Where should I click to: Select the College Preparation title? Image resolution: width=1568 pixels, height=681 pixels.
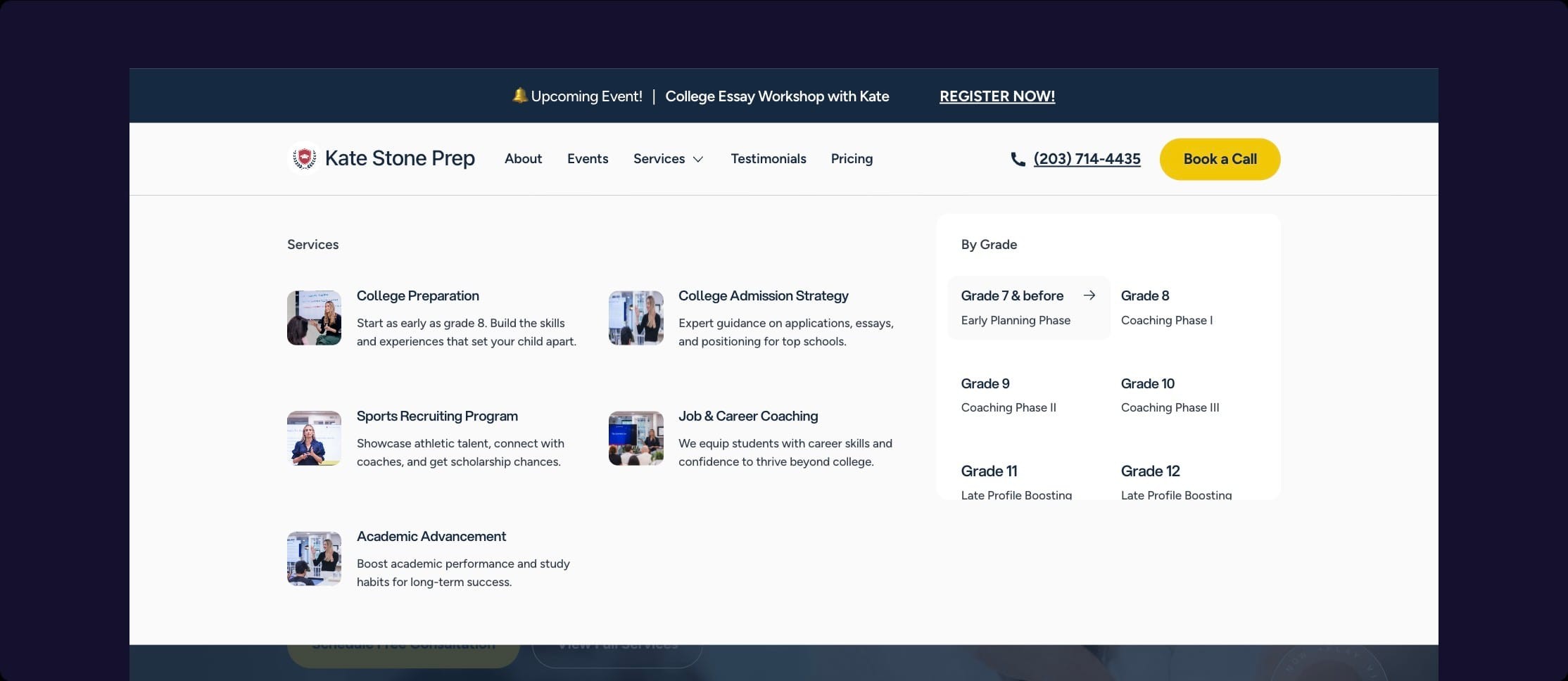pyautogui.click(x=417, y=296)
